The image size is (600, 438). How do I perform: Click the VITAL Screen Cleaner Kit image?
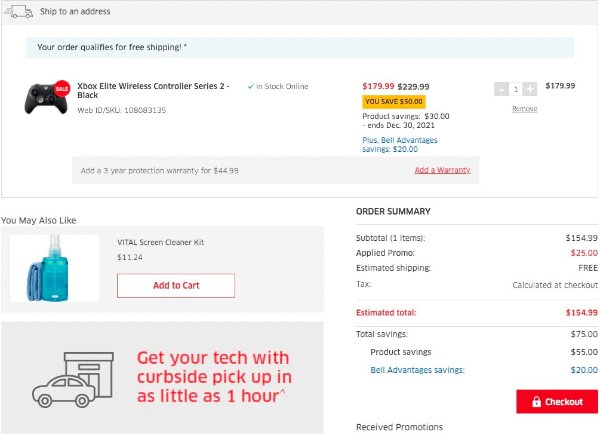click(x=54, y=269)
